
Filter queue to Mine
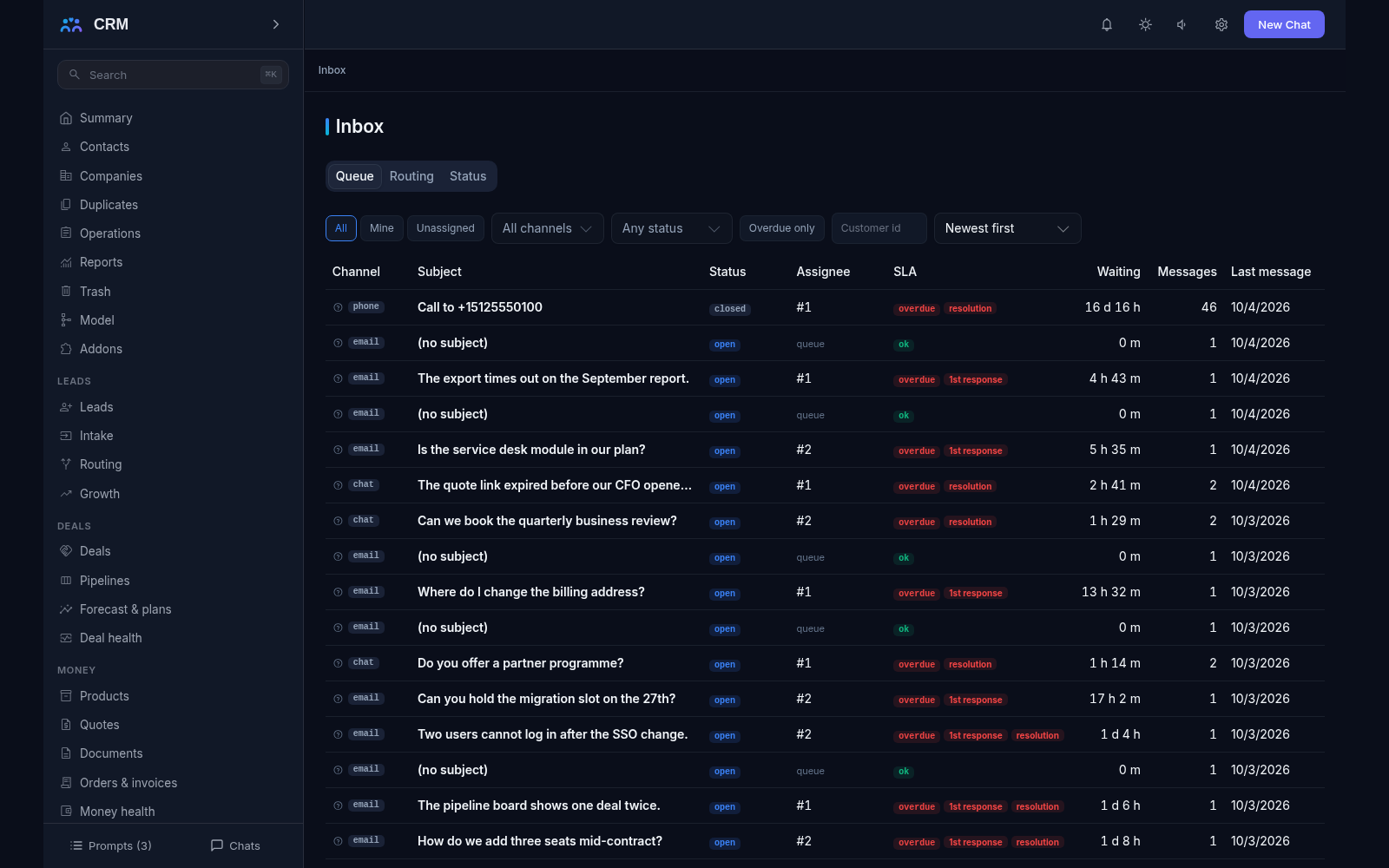[382, 228]
